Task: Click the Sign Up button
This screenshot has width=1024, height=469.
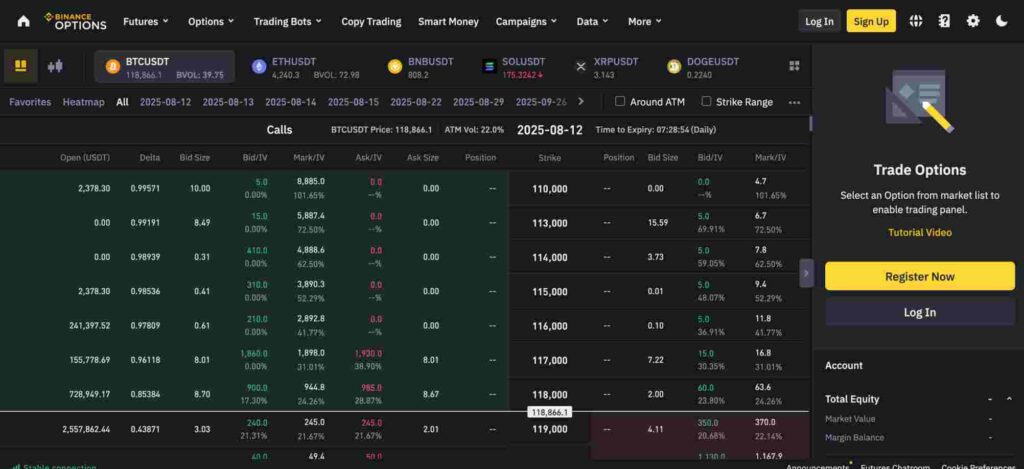Action: coord(871,21)
